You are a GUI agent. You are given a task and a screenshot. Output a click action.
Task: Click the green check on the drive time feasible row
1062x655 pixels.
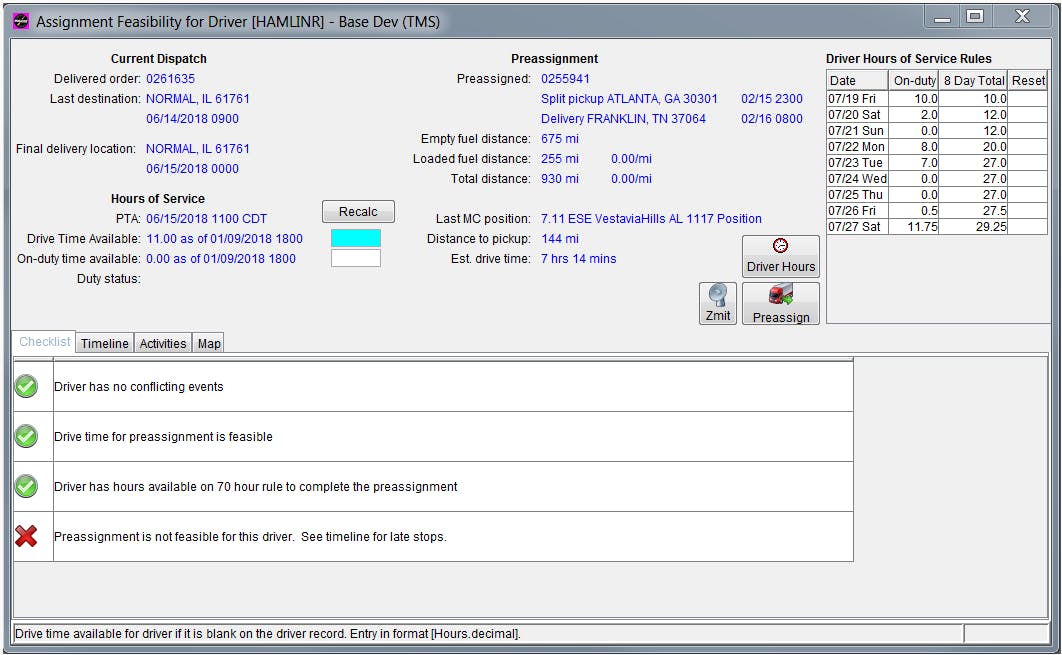(26, 436)
